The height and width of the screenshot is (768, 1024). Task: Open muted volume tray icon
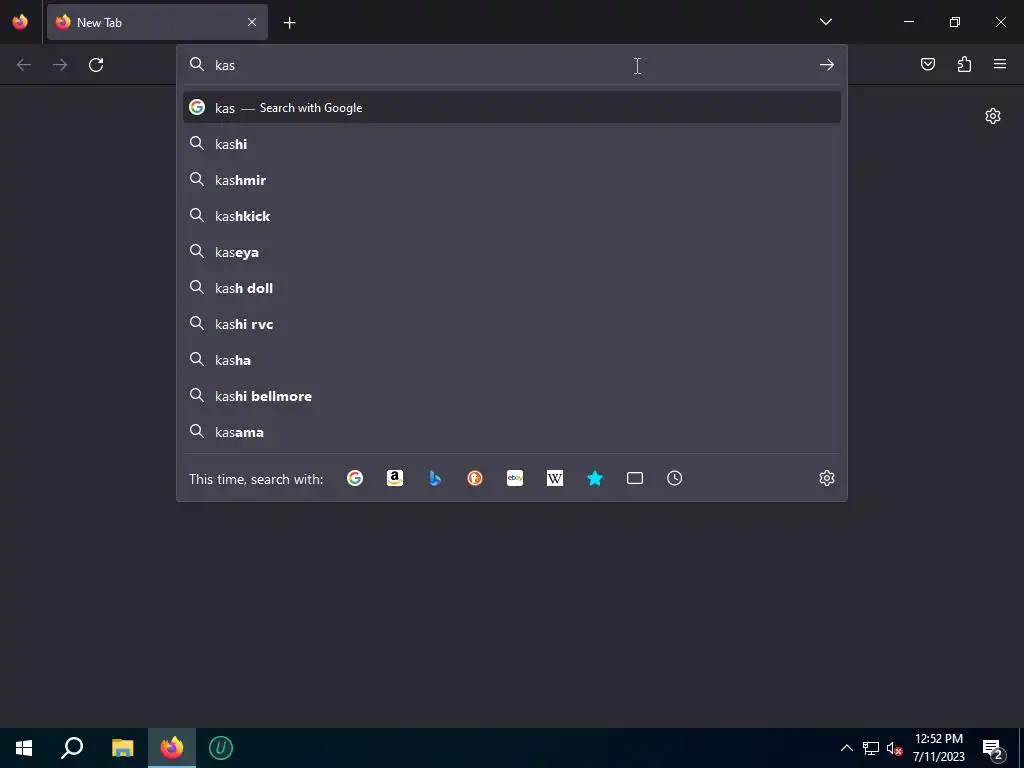[894, 748]
